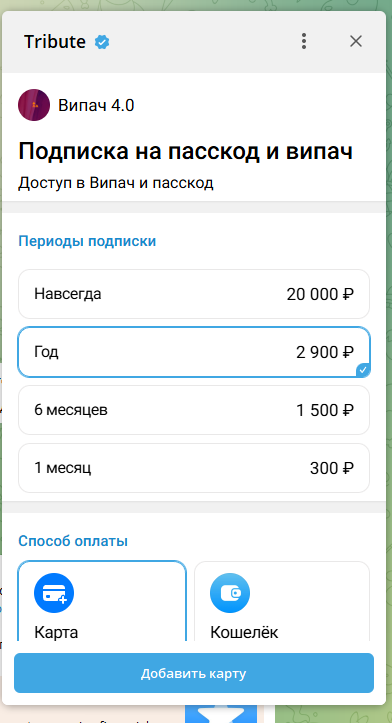392x723 pixels.
Task: Select Кошелёк as payment method
Action: 282,601
